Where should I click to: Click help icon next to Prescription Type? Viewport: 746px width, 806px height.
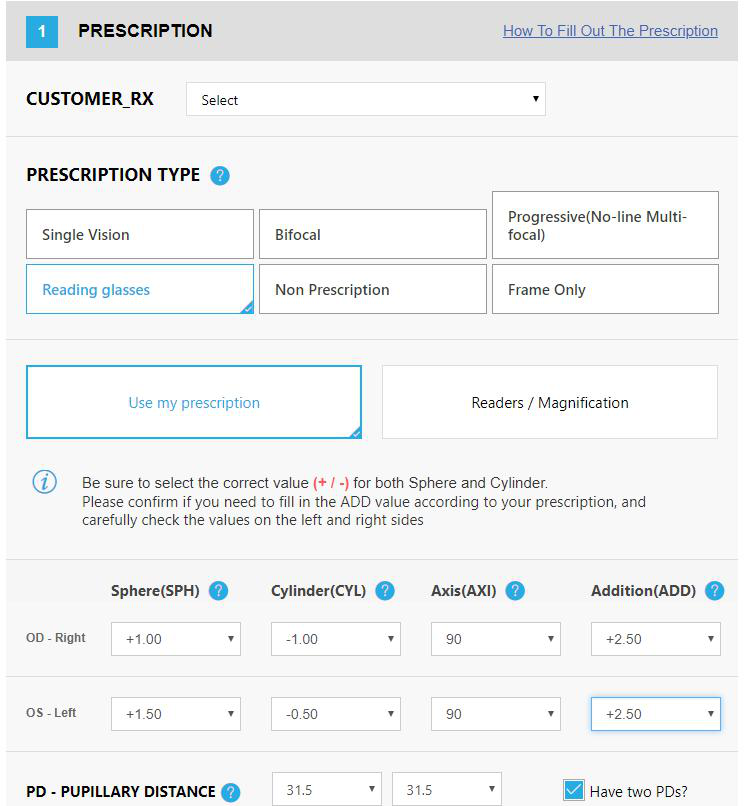220,176
